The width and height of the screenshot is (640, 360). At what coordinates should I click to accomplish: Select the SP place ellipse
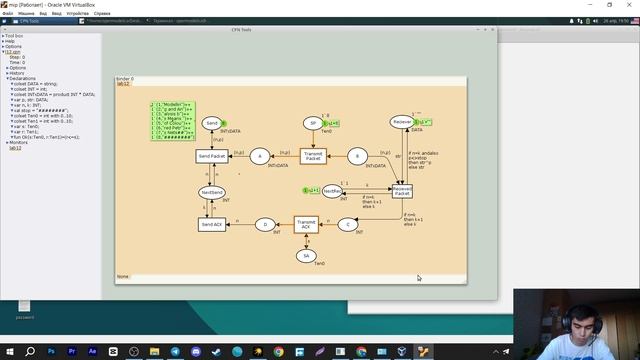[x=313, y=123]
